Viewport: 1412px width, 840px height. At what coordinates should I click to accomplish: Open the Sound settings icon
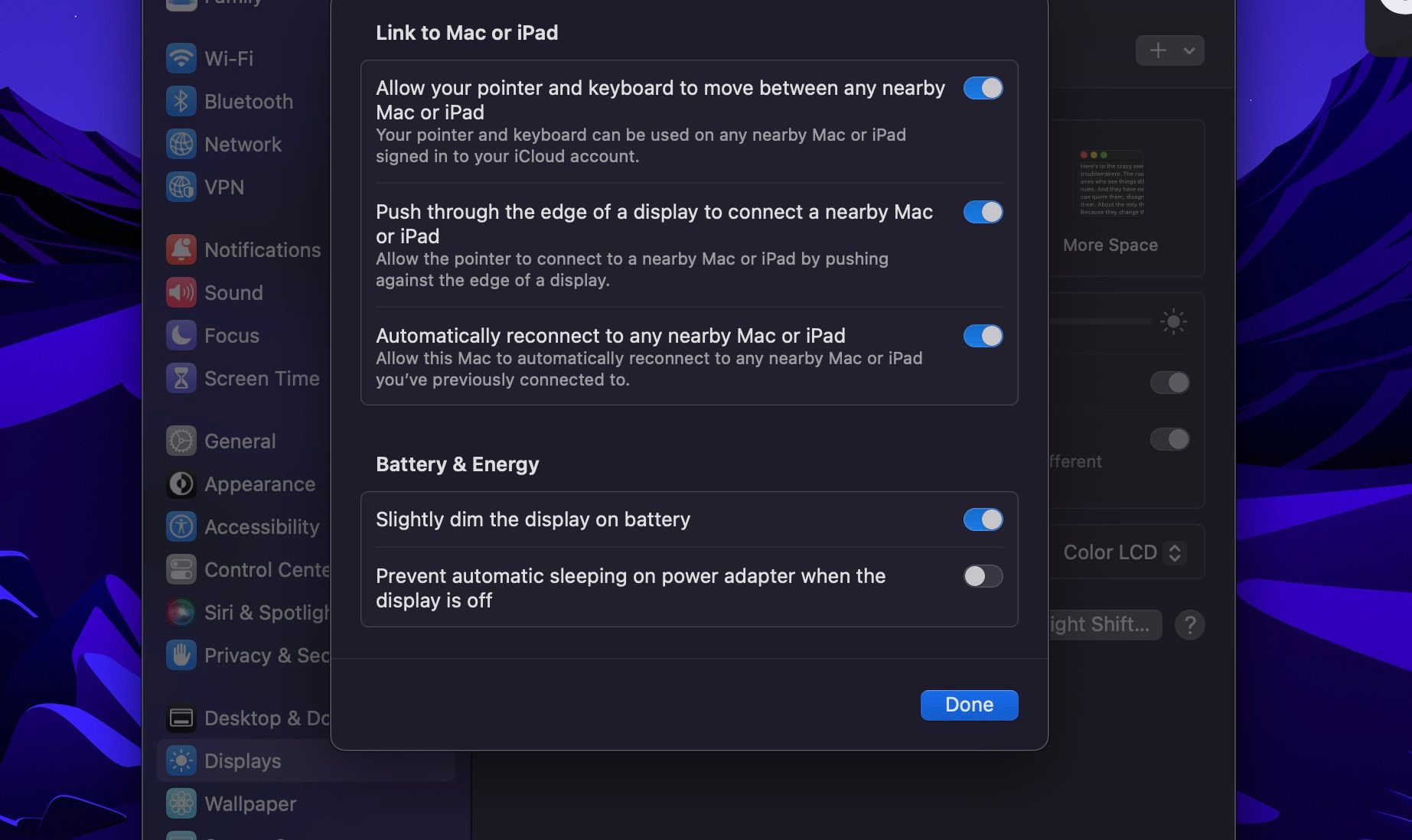(181, 293)
